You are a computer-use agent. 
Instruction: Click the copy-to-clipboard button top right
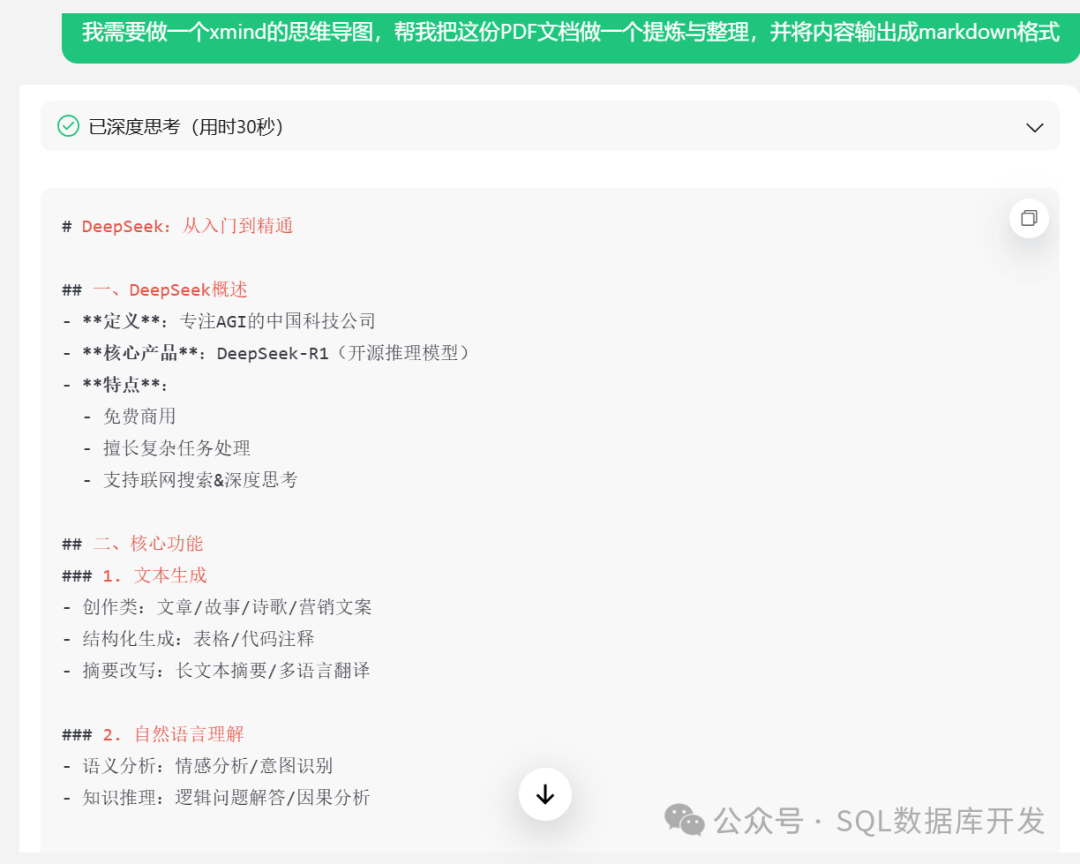1029,218
